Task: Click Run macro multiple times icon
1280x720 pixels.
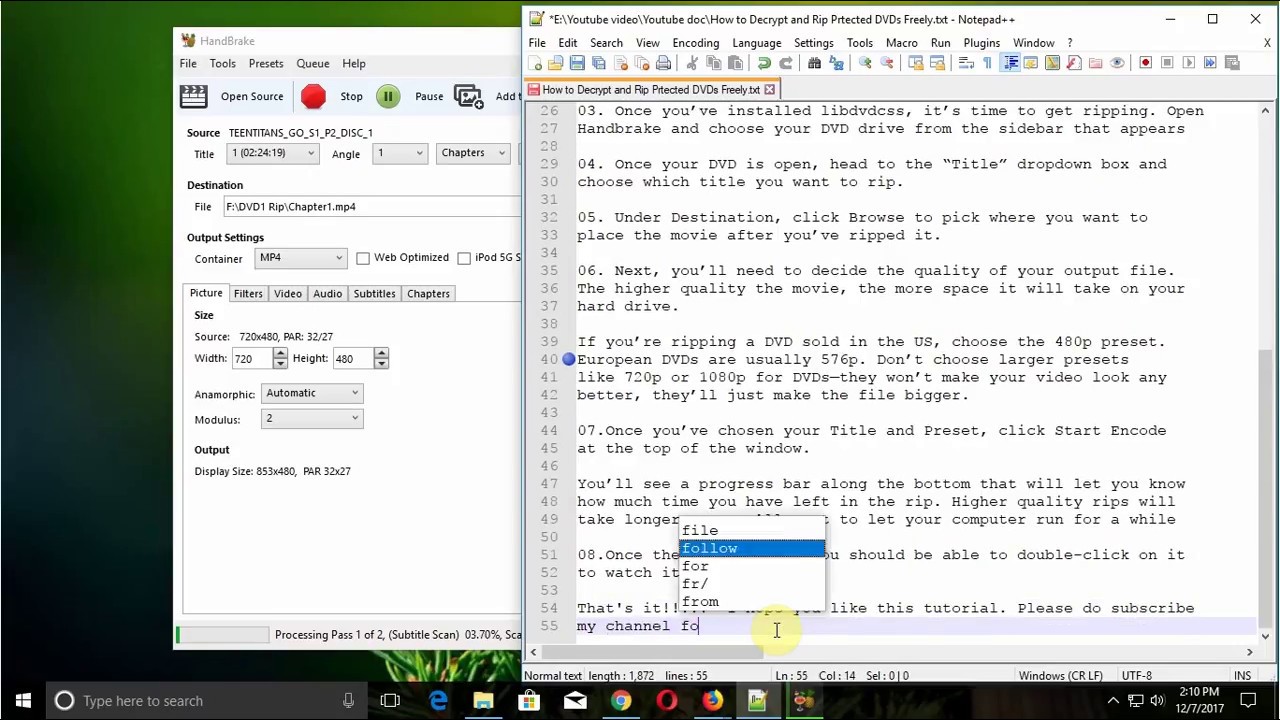Action: (x=1209, y=63)
